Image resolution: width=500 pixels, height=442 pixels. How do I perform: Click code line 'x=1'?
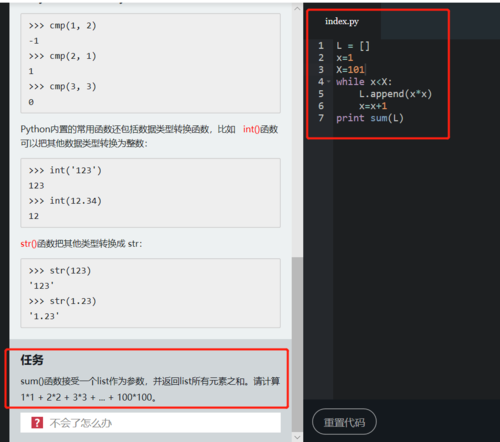(344, 58)
